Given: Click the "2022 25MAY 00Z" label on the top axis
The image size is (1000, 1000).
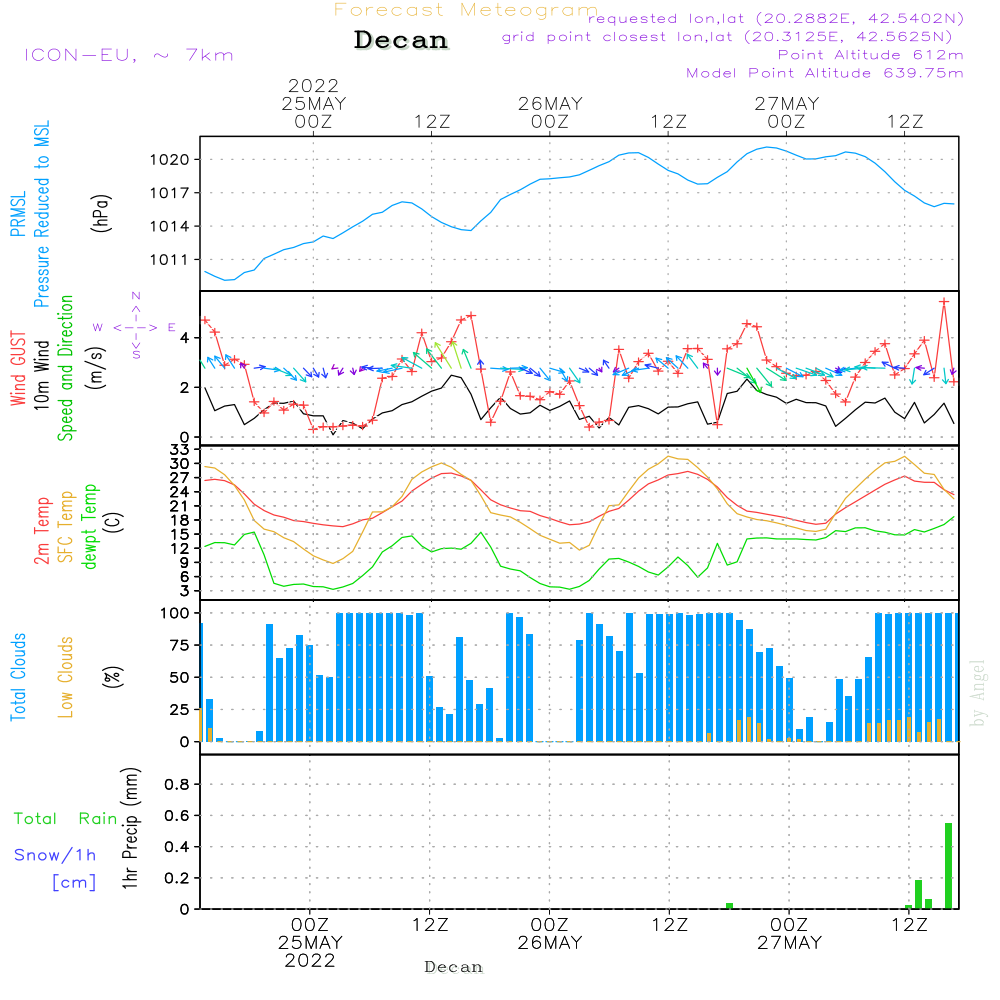Looking at the screenshot, I should pyautogui.click(x=314, y=103).
